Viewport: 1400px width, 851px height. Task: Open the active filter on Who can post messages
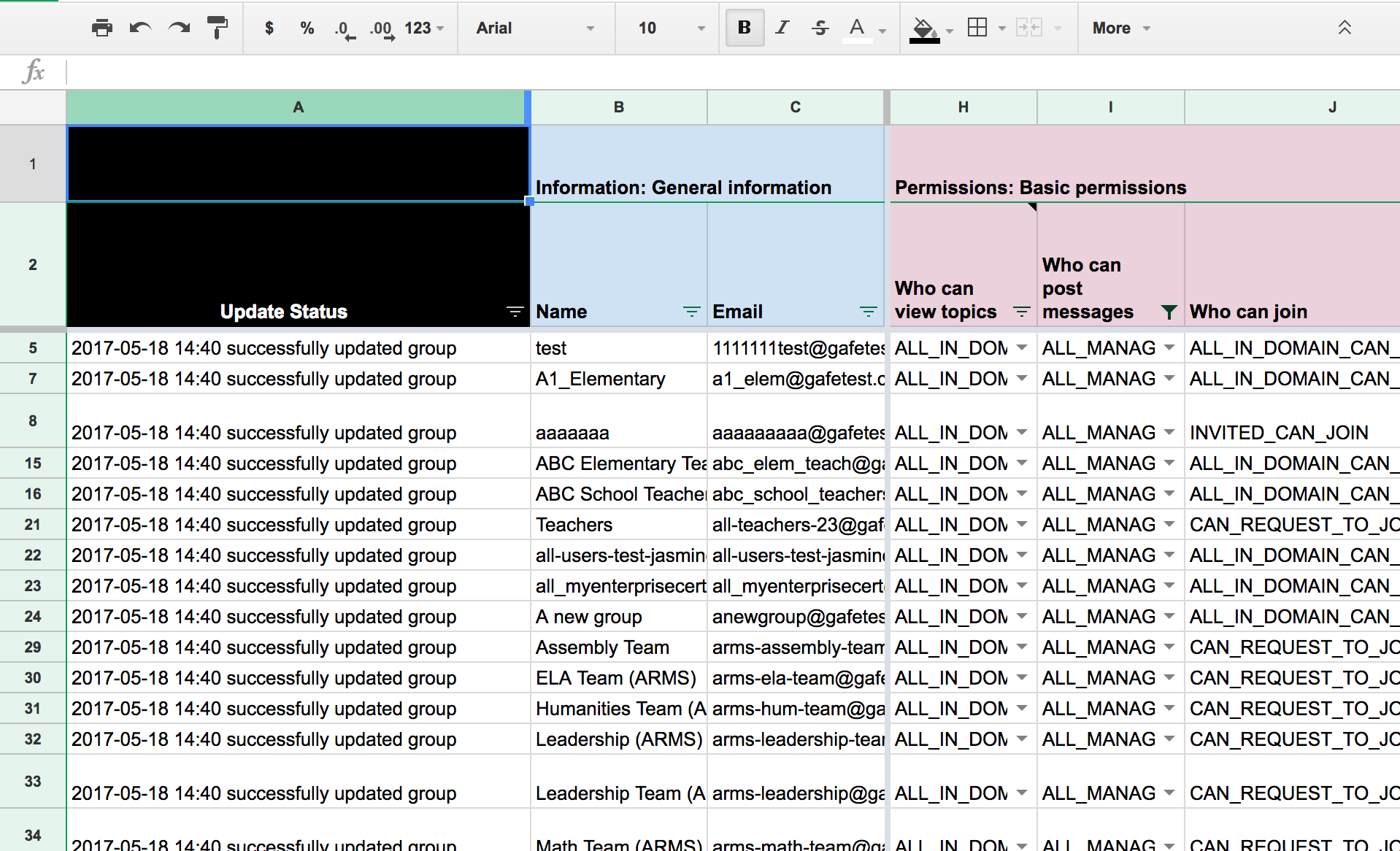[x=1169, y=312]
